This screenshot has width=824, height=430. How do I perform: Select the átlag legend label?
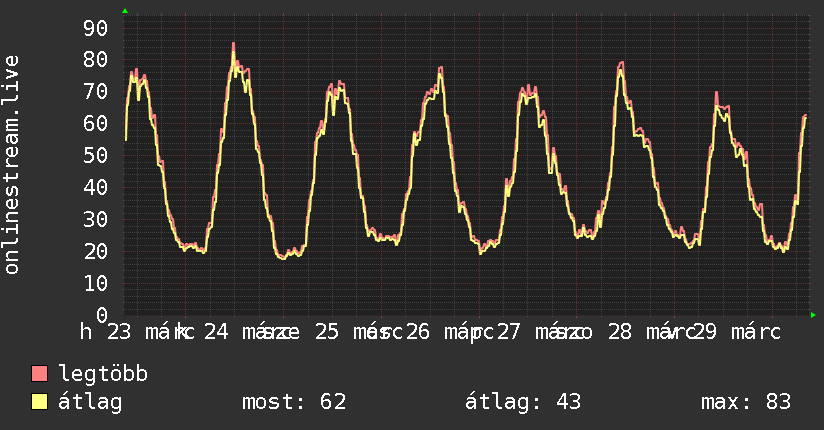[90, 402]
